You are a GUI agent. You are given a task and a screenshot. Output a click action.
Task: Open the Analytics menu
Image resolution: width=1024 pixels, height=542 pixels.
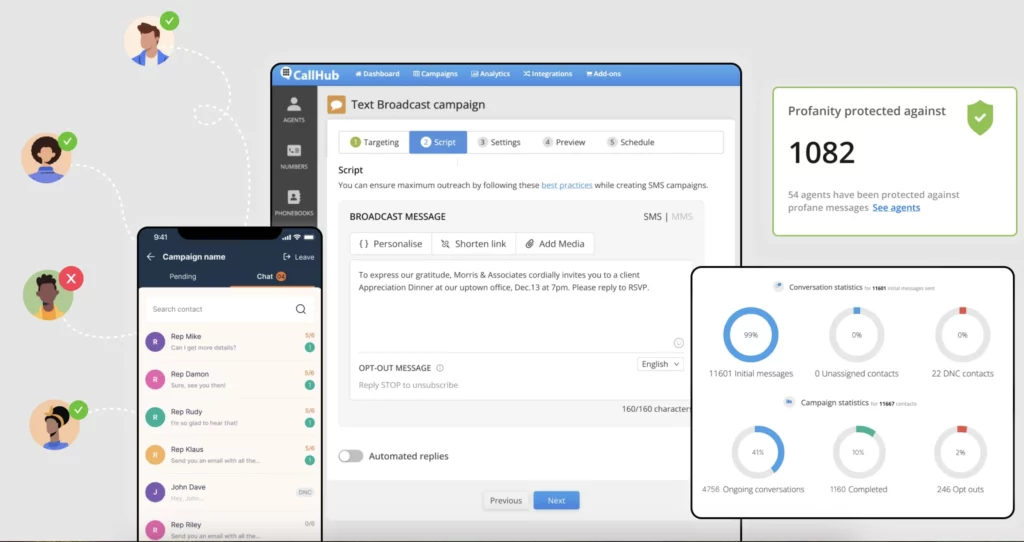[490, 74]
